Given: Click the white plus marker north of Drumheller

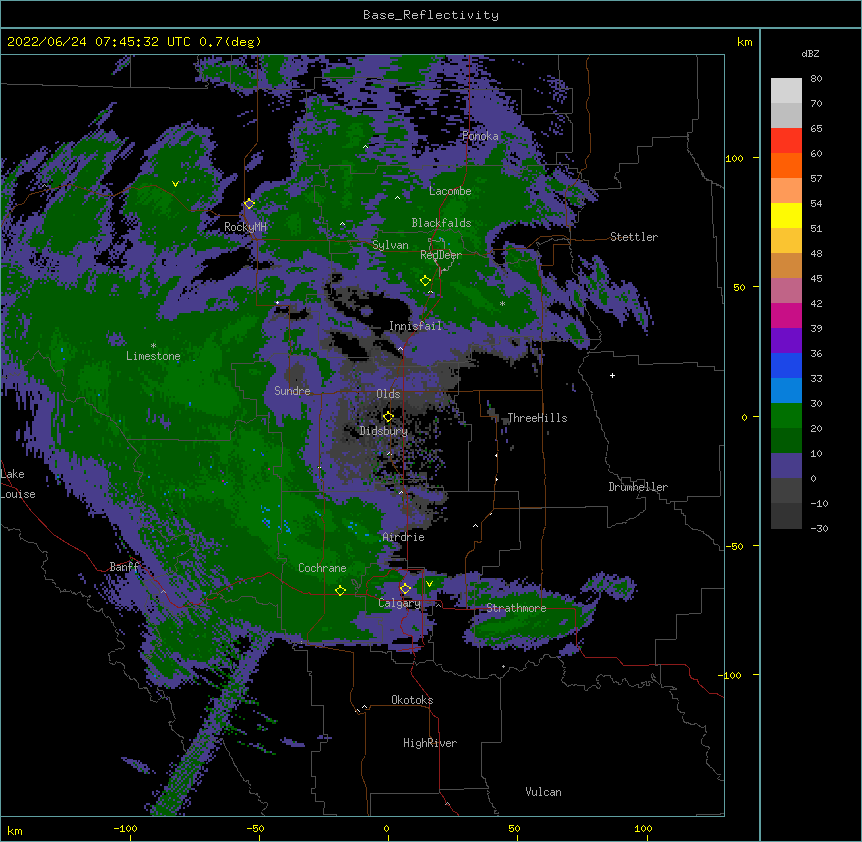Looking at the screenshot, I should click(612, 375).
